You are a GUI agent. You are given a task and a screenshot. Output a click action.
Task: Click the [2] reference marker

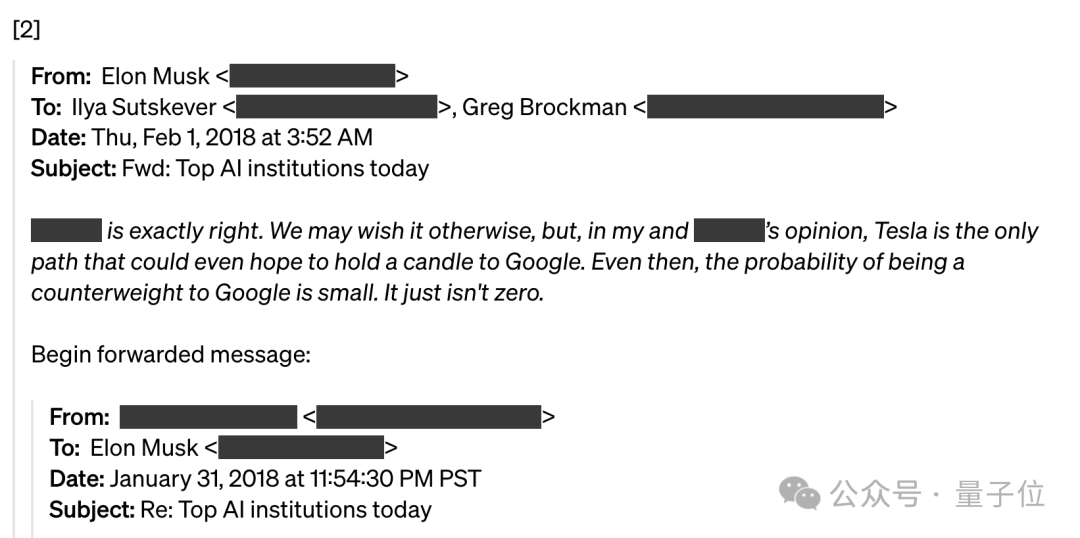coord(26,28)
